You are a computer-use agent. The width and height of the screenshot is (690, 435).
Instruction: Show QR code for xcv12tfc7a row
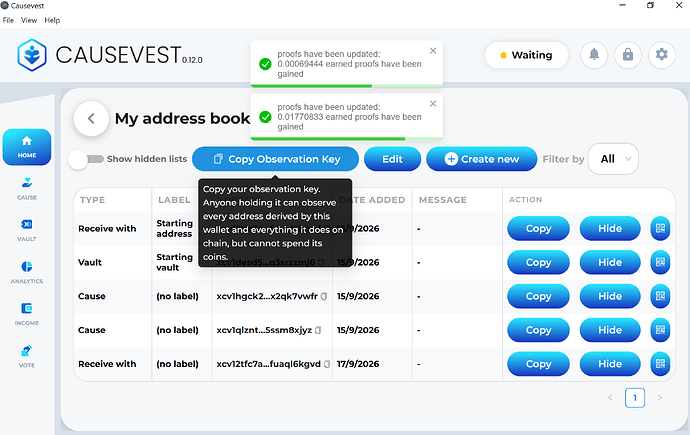coord(660,364)
